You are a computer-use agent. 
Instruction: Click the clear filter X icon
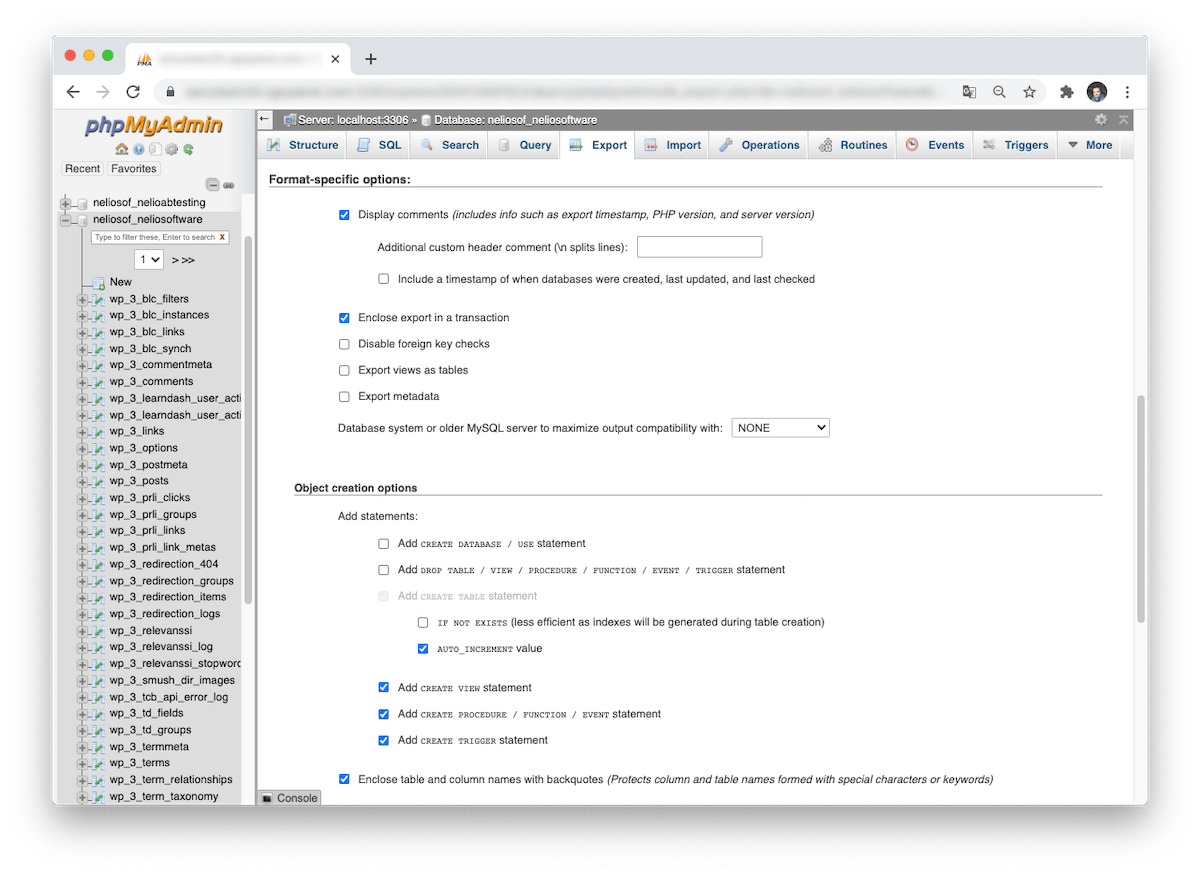point(222,237)
